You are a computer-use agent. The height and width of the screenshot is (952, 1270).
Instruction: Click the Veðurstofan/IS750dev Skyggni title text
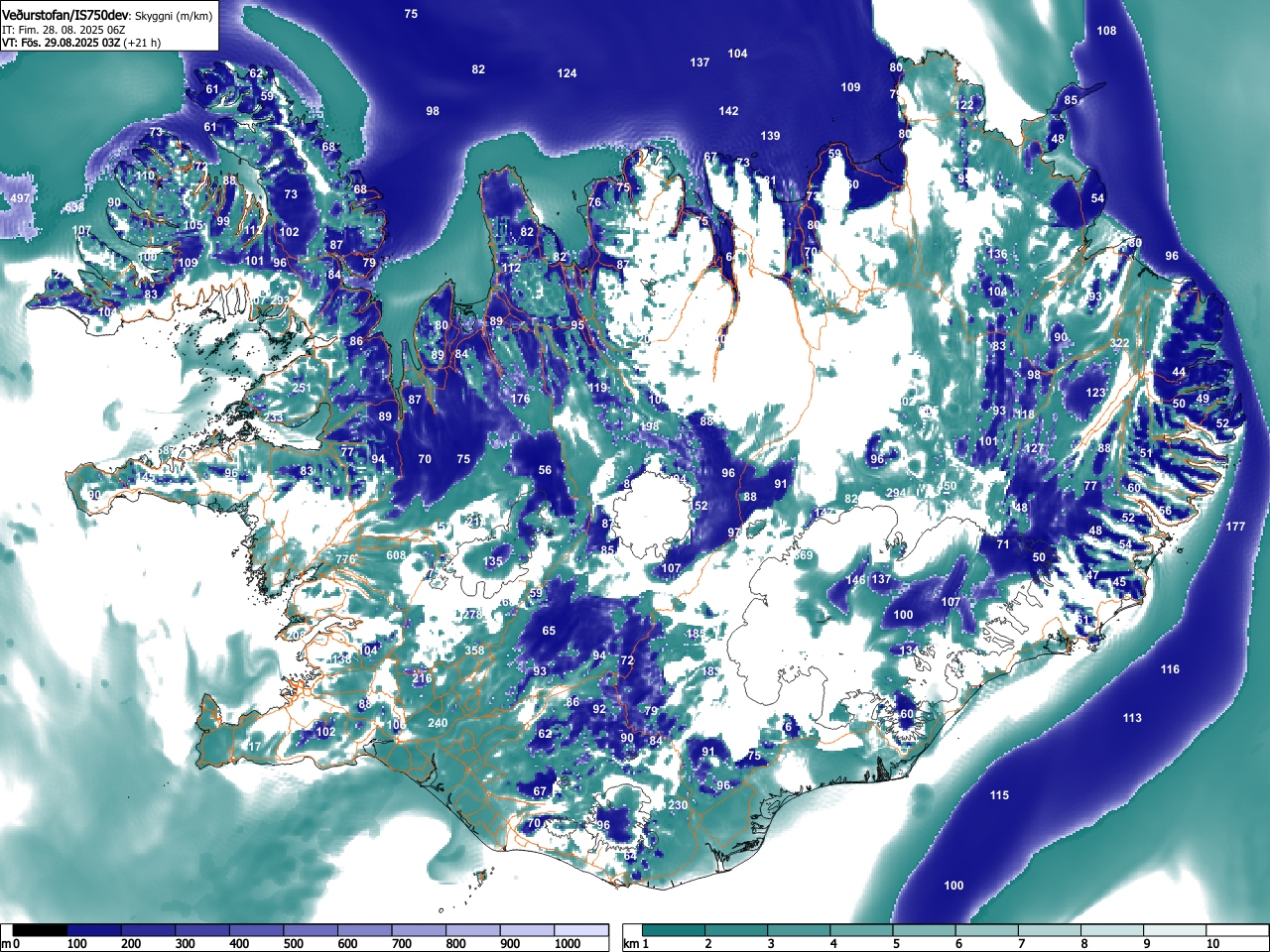click(106, 14)
